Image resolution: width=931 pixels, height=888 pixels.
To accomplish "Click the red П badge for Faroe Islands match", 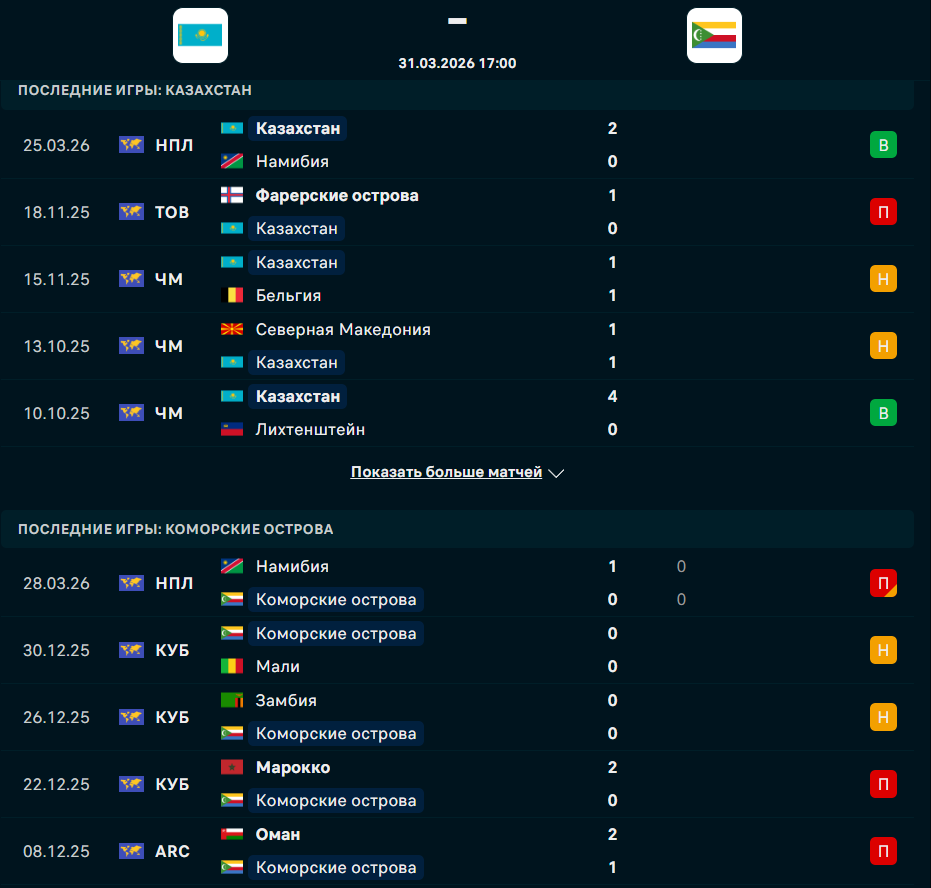I will (883, 212).
